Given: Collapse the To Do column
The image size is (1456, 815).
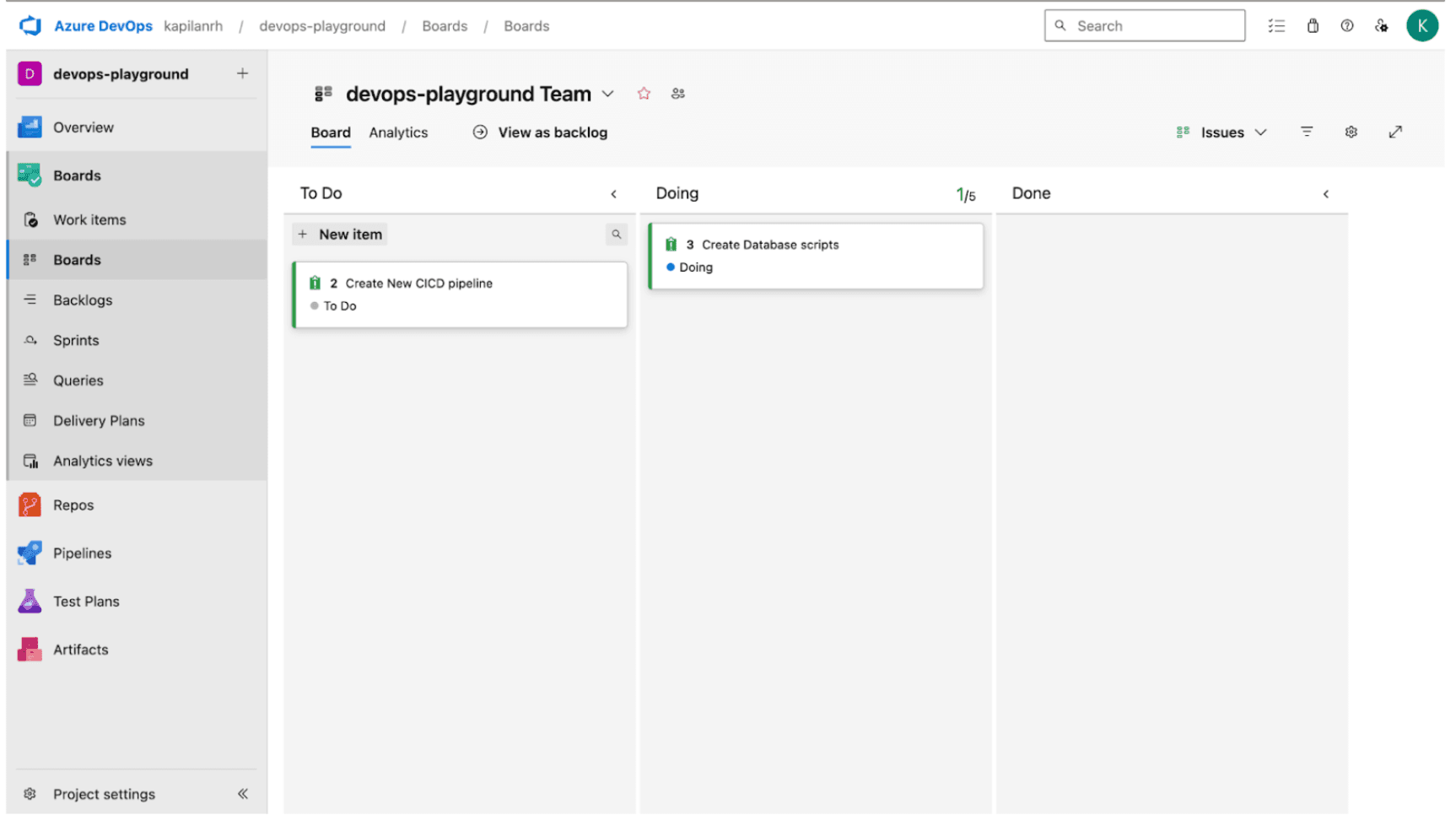Looking at the screenshot, I should (615, 193).
